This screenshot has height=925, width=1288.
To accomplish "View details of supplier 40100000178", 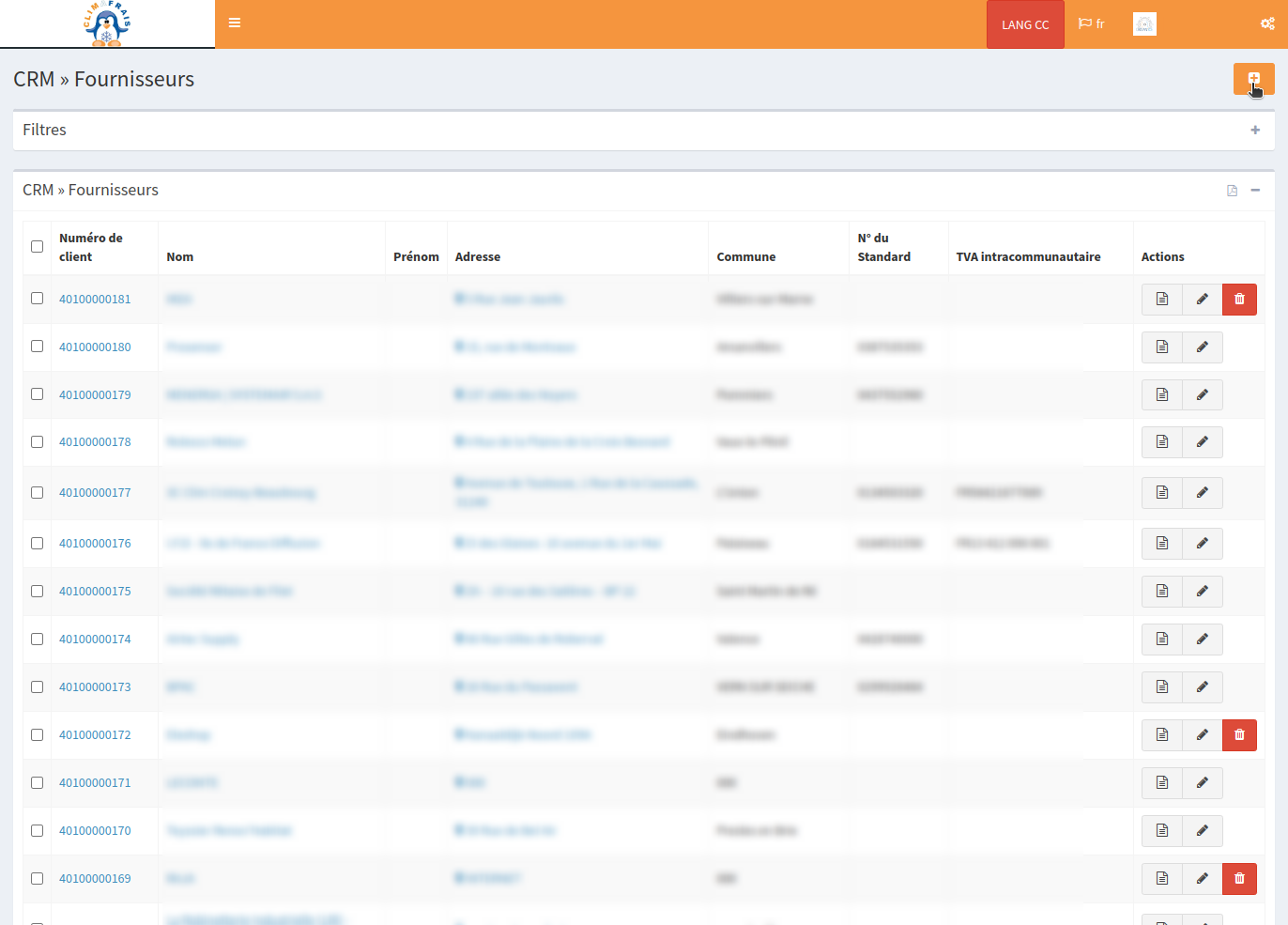I will 1161,442.
